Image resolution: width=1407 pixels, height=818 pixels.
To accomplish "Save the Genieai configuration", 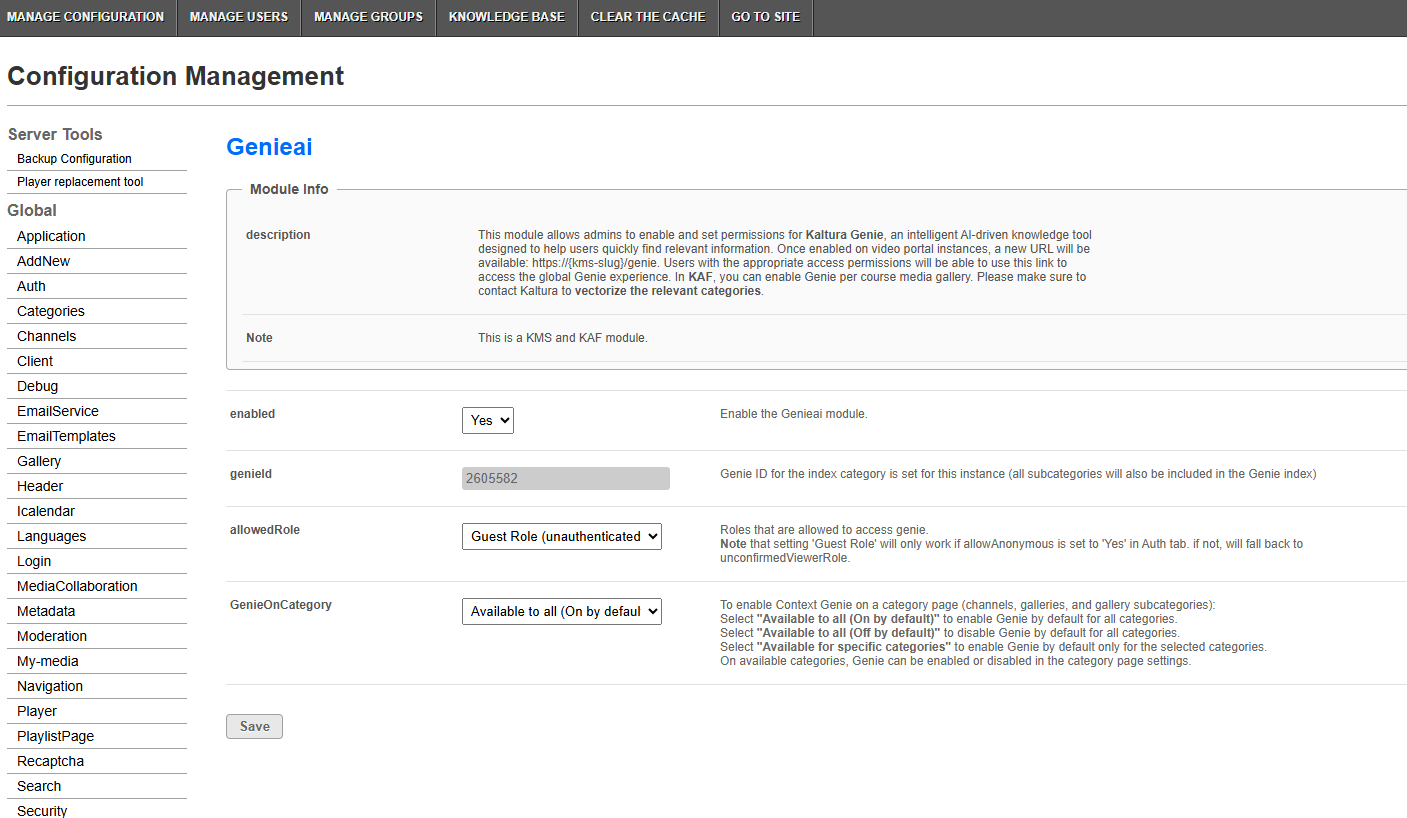I will [254, 726].
